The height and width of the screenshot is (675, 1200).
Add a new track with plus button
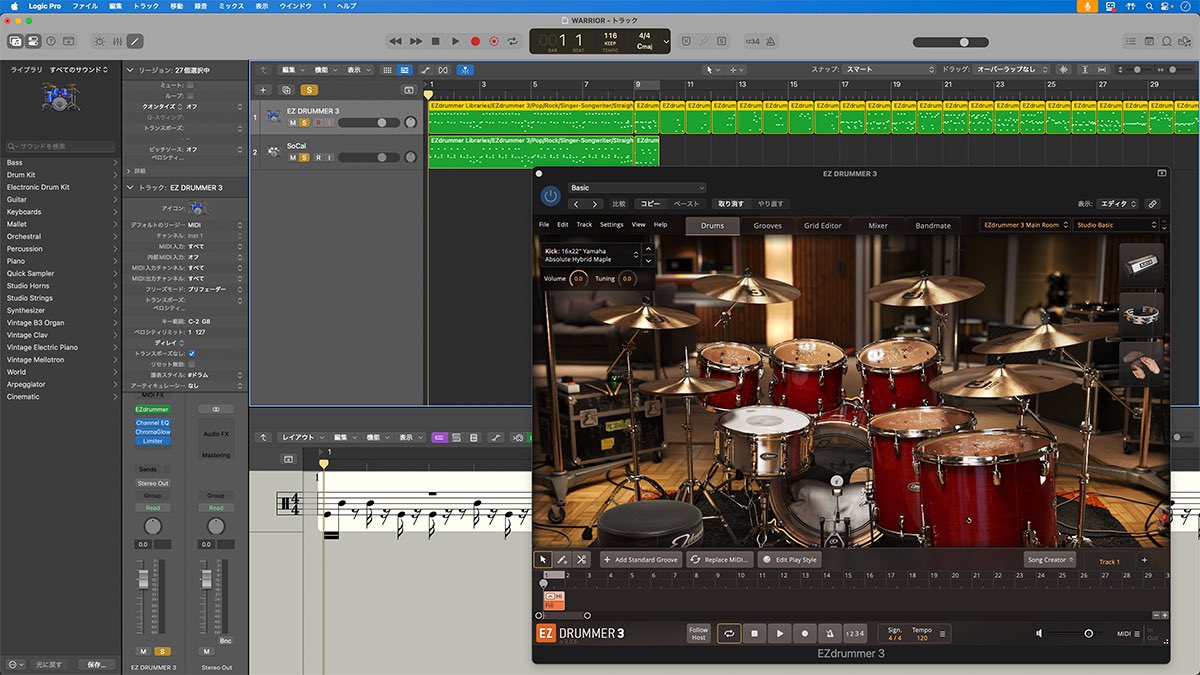click(263, 90)
